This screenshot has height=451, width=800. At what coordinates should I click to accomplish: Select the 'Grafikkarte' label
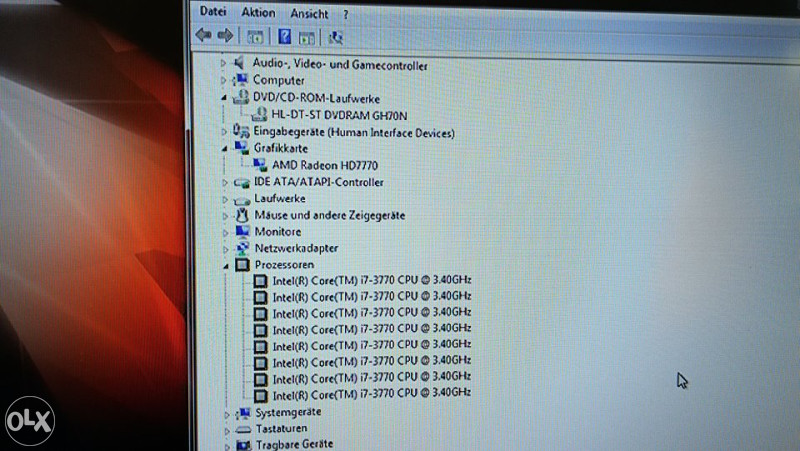(x=281, y=148)
